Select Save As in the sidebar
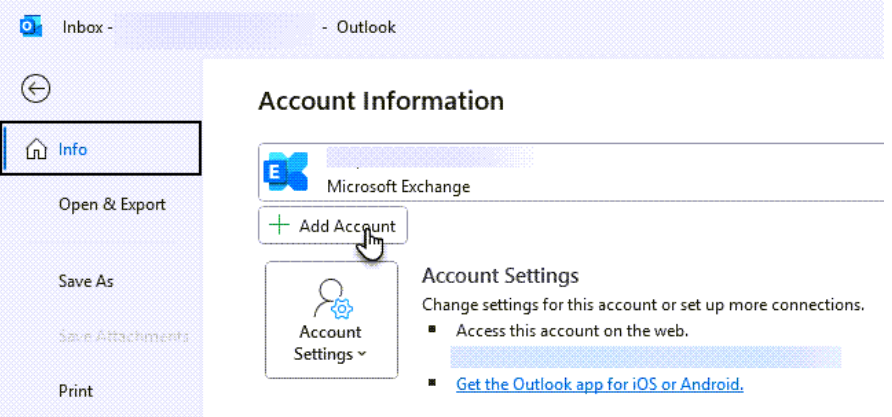Viewport: 892px width, 417px height. click(86, 281)
